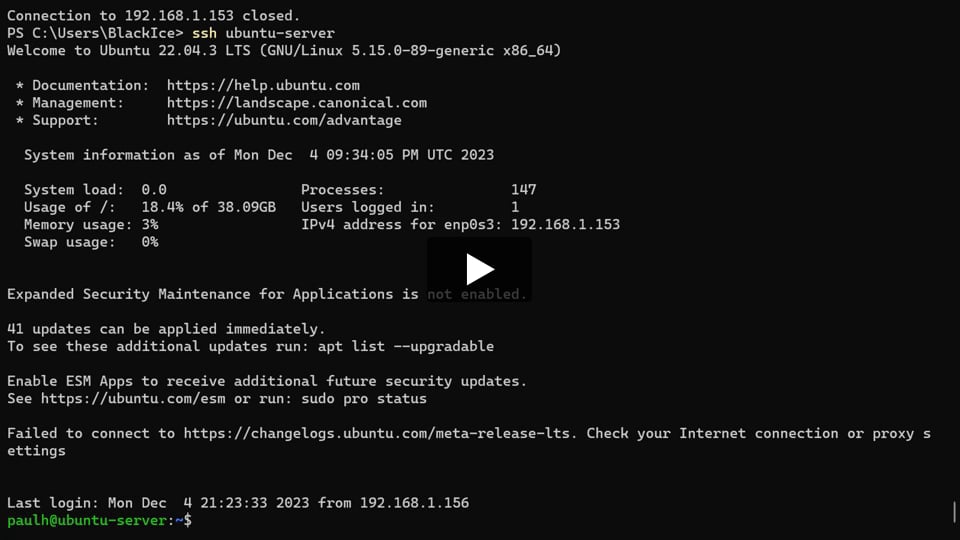Screen dimensions: 960x540
Task: Click the last login source IP 192.168.1.156
Action: [x=414, y=503]
